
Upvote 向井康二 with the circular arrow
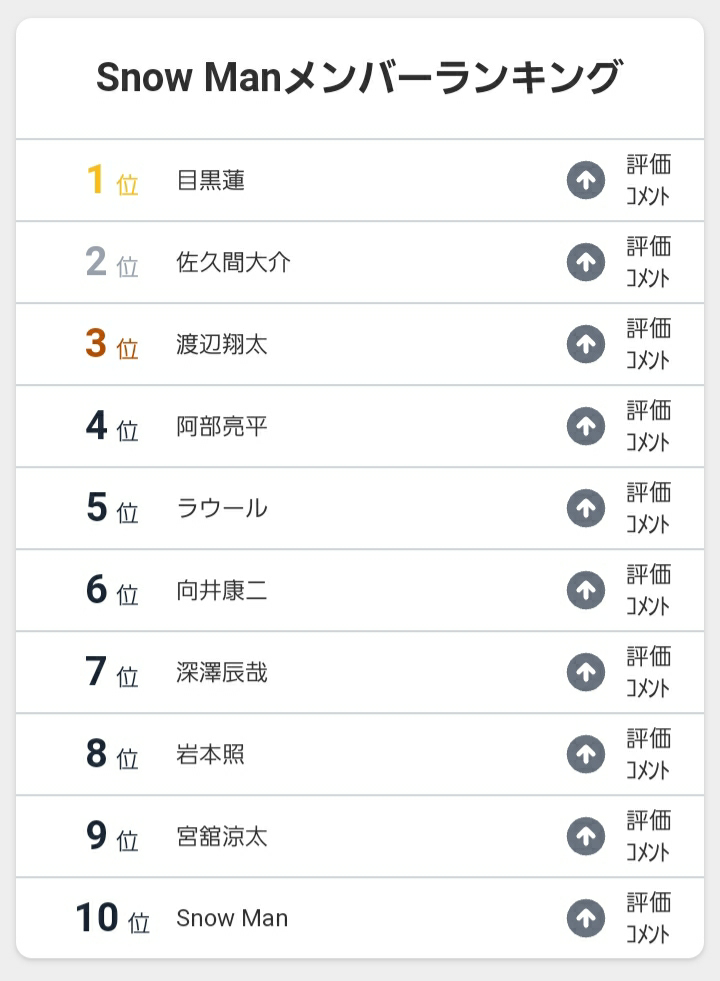(x=586, y=590)
